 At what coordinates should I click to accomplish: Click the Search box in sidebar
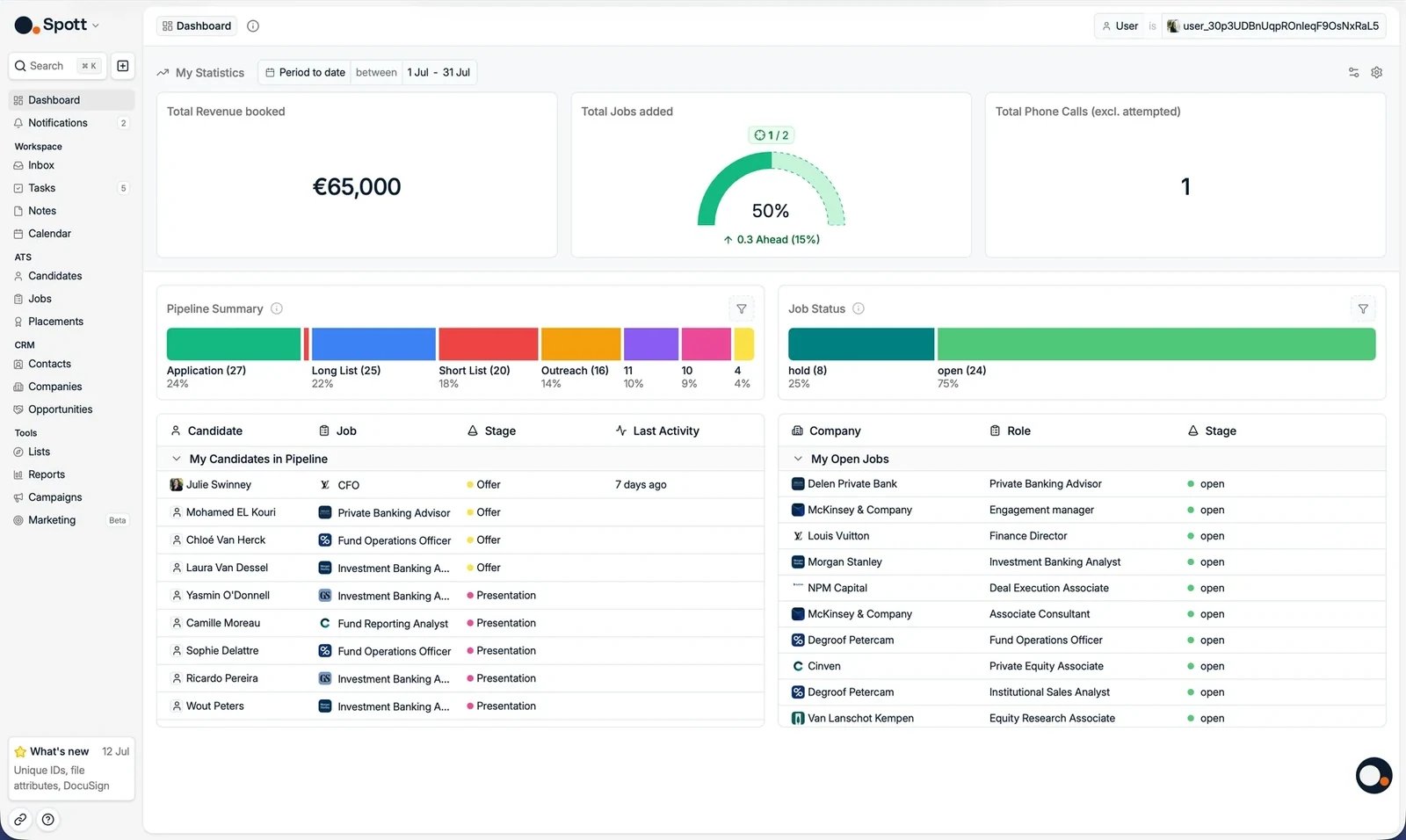pyautogui.click(x=57, y=66)
